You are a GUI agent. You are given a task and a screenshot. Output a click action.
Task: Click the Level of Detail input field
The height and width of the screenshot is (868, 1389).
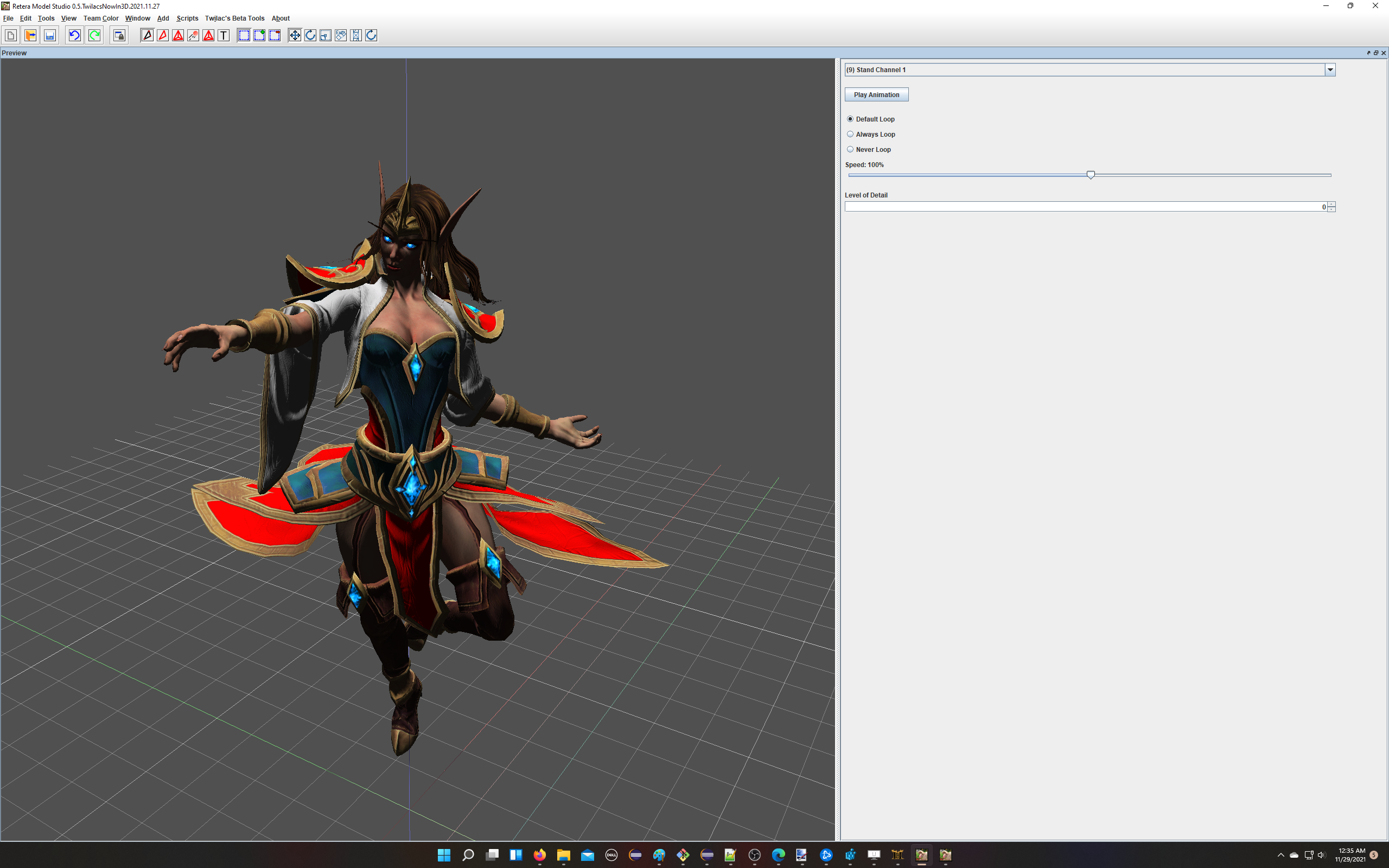[1086, 207]
